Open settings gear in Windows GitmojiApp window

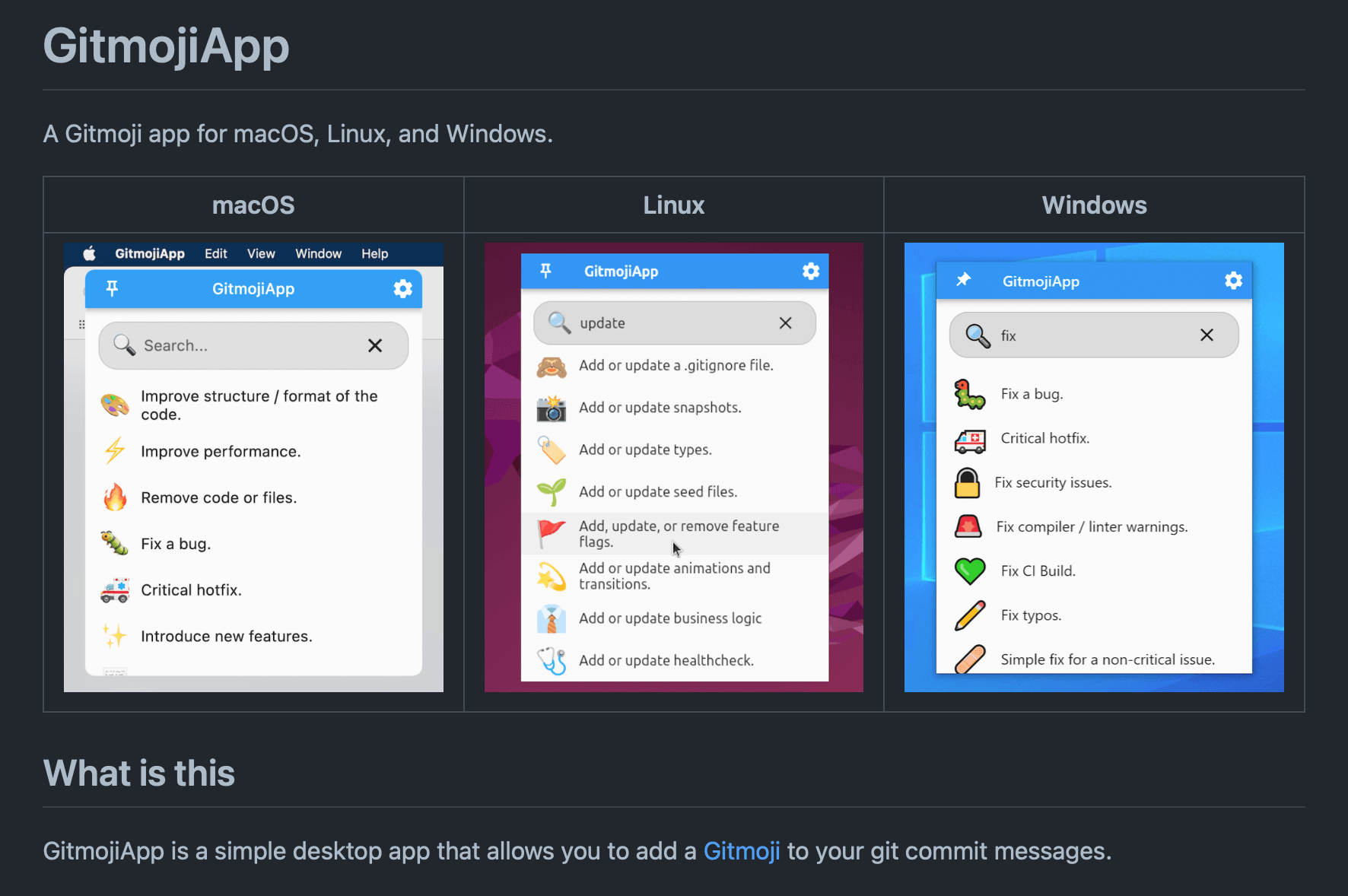coord(1233,281)
